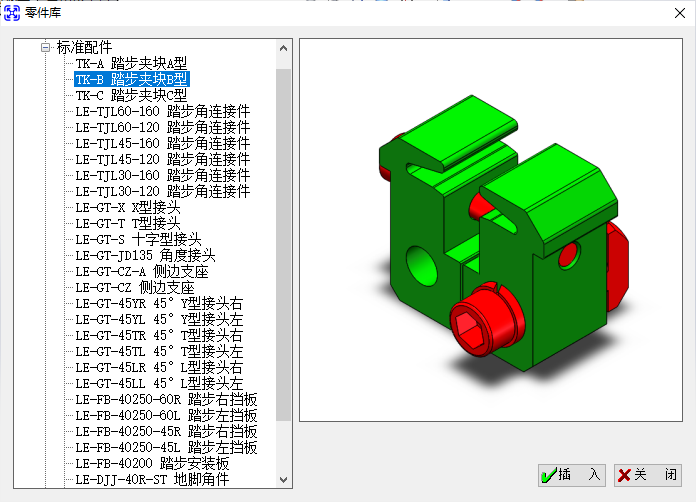Click the green checkmark on 插入 button
Image resolution: width=696 pixels, height=502 pixels.
pyautogui.click(x=549, y=475)
